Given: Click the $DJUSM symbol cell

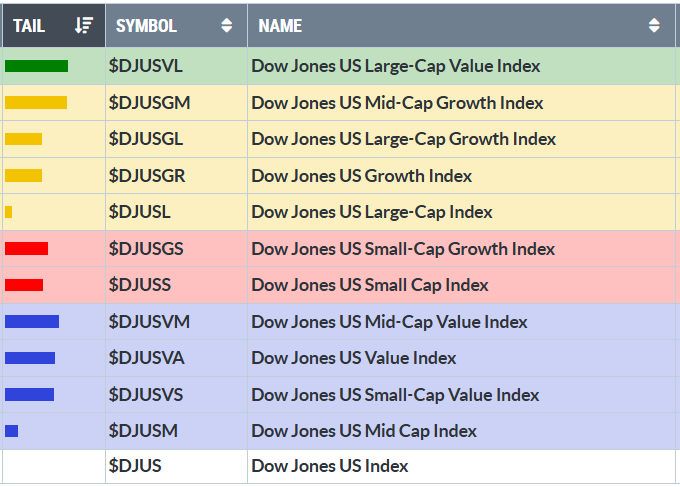Looking at the screenshot, I should (176, 431).
